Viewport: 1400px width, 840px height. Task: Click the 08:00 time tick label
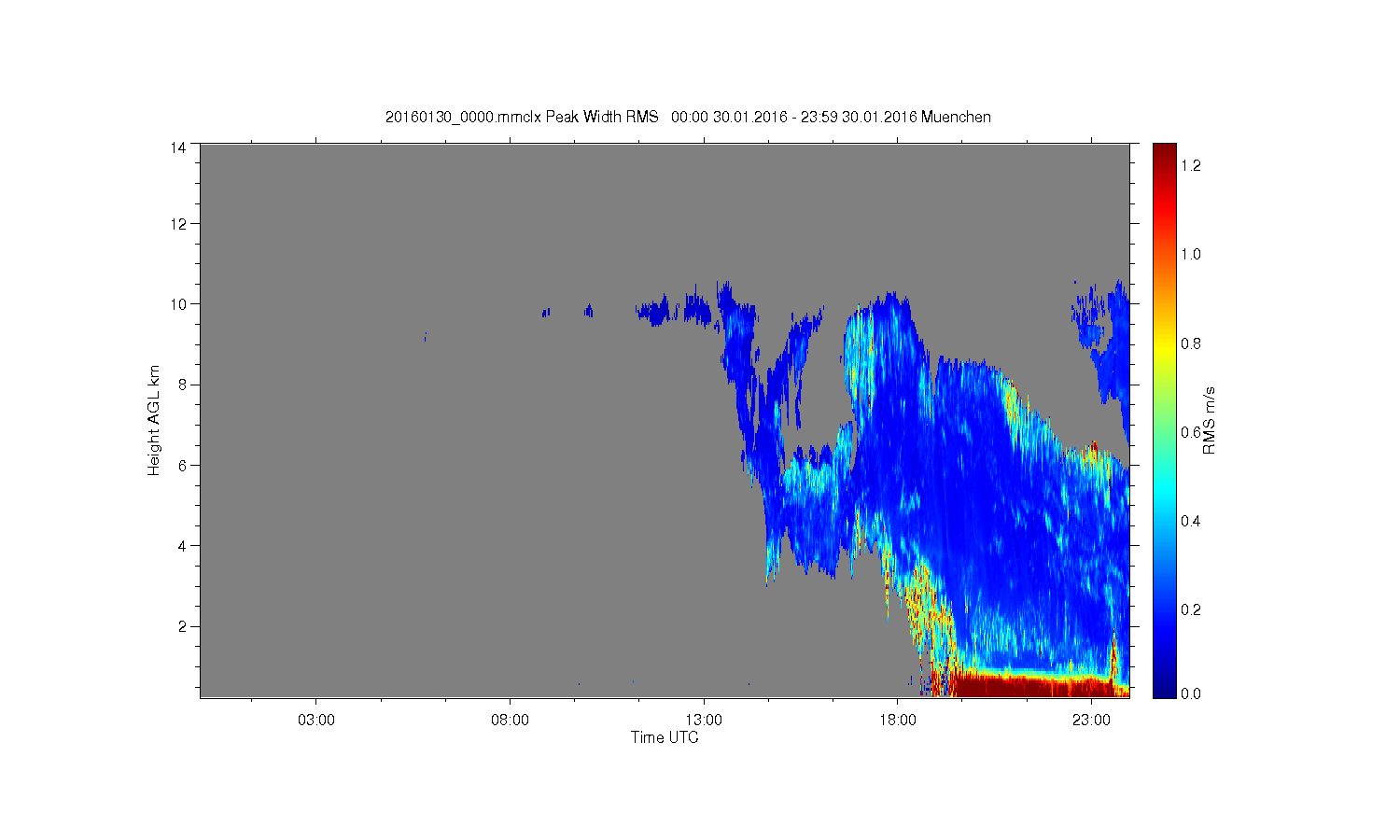[511, 721]
